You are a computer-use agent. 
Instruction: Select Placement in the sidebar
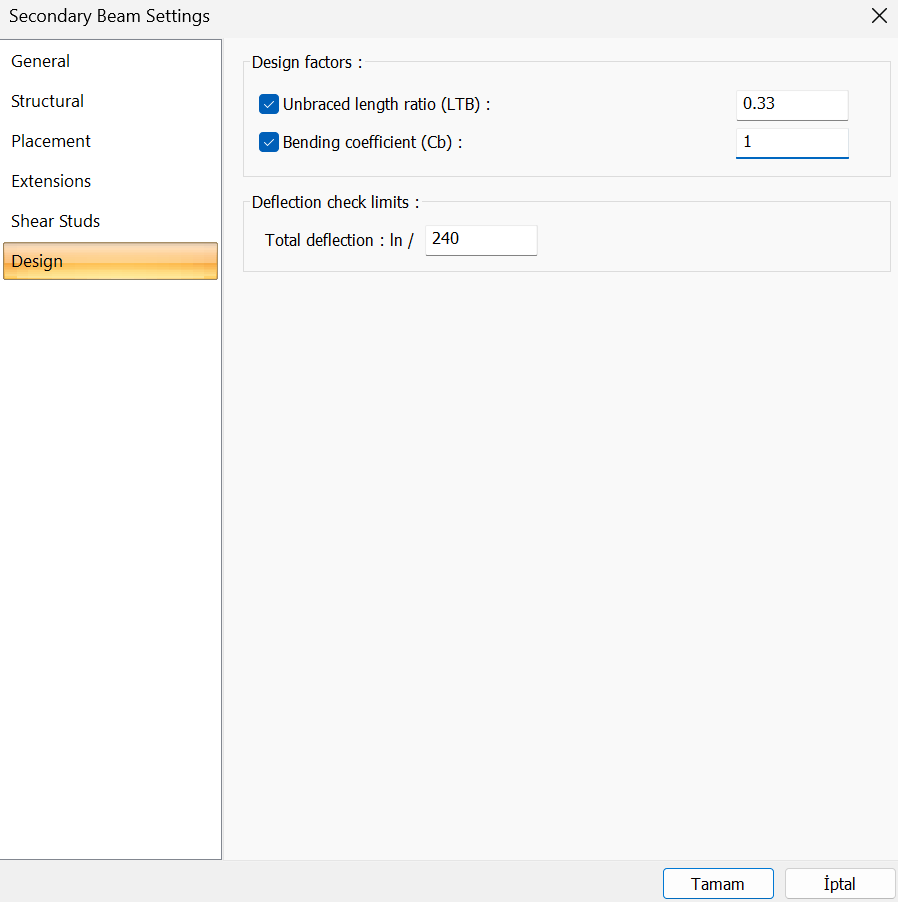[x=51, y=141]
